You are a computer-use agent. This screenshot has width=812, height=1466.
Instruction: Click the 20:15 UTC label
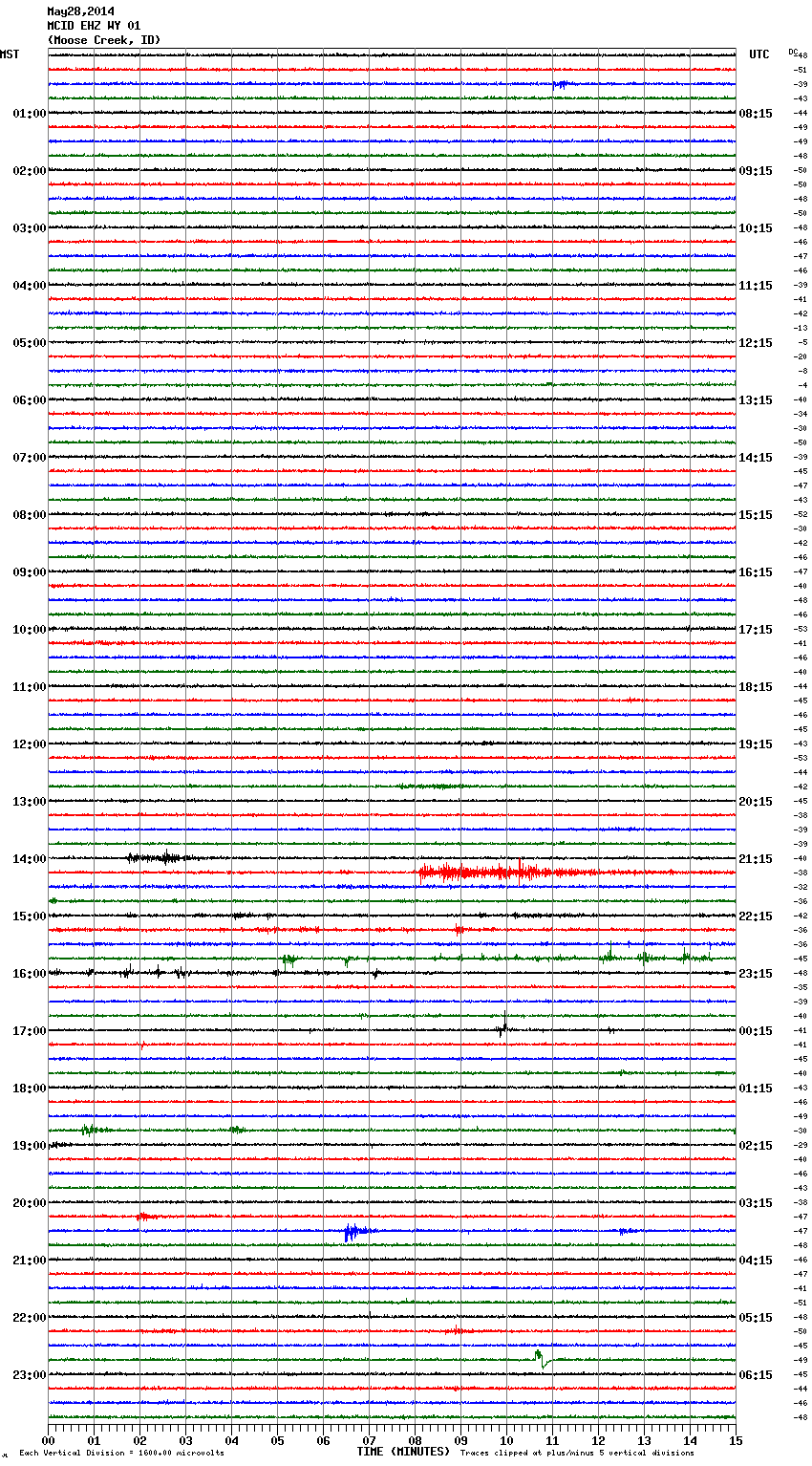(756, 802)
